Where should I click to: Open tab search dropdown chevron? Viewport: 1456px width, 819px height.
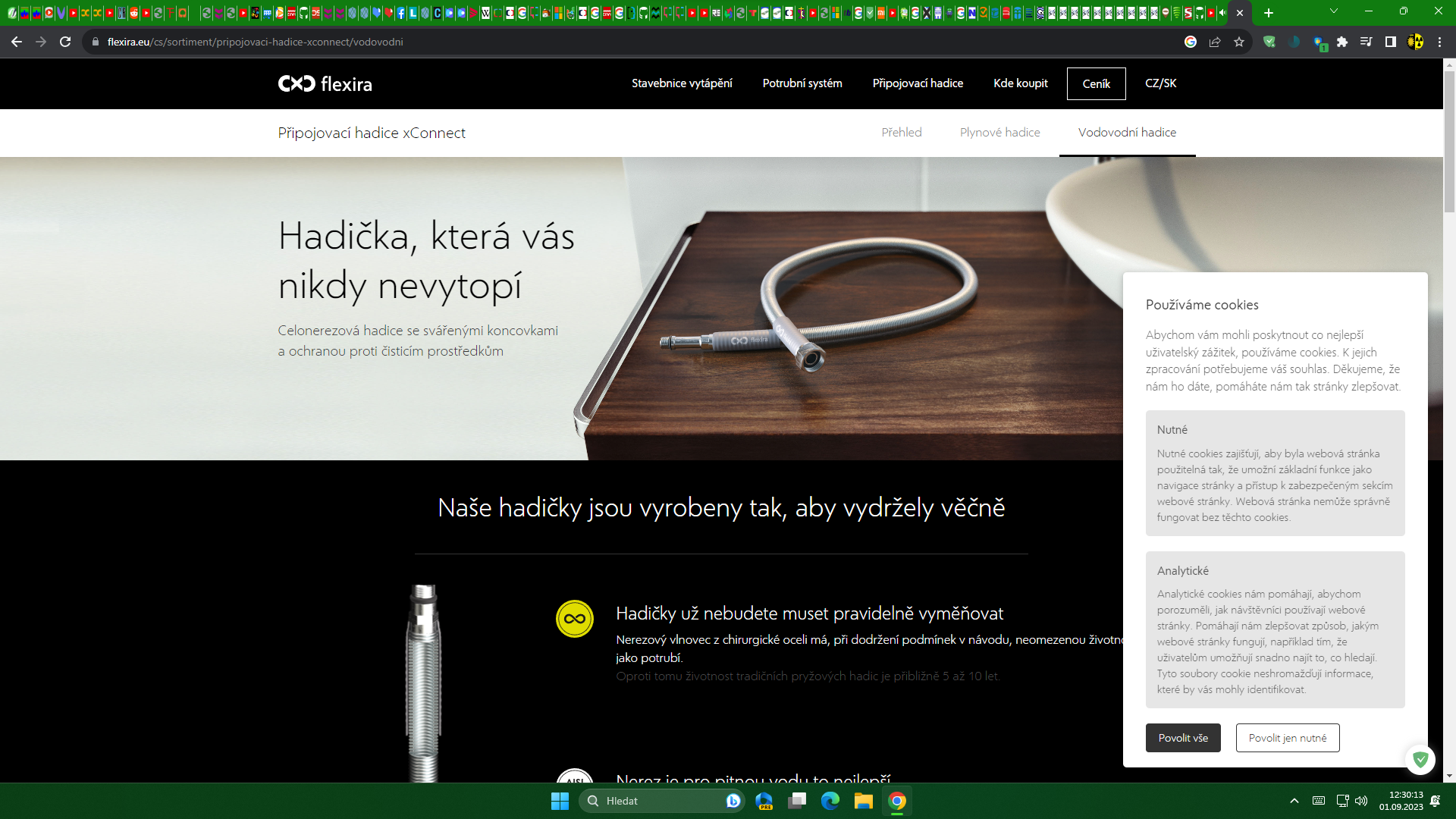click(x=1334, y=11)
